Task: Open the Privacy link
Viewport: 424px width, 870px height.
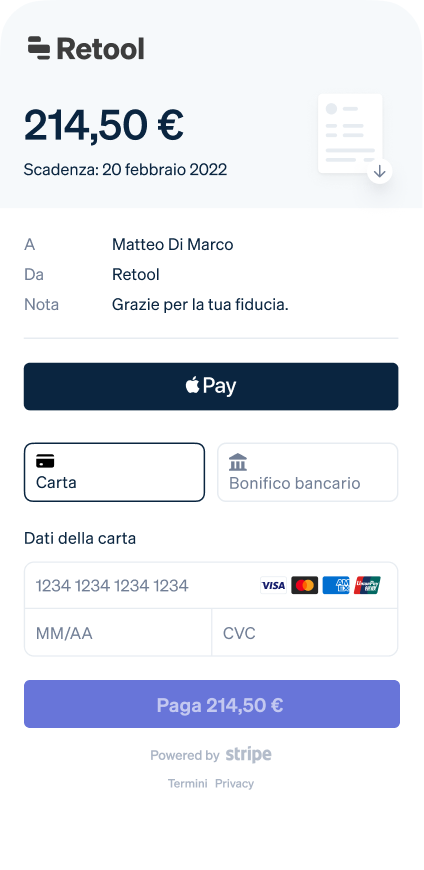Action: point(234,783)
